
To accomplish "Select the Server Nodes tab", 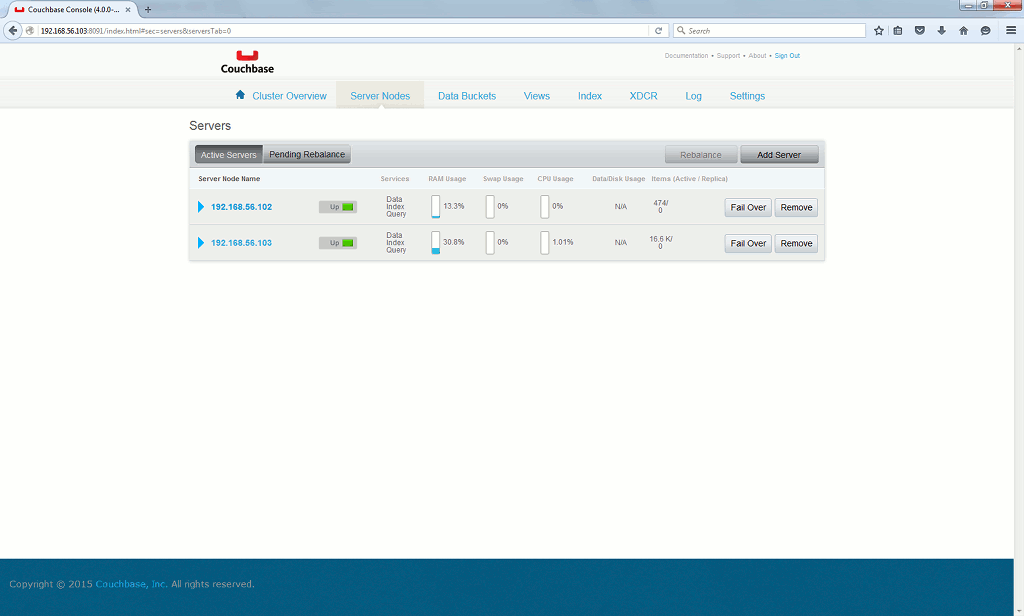I will [380, 96].
